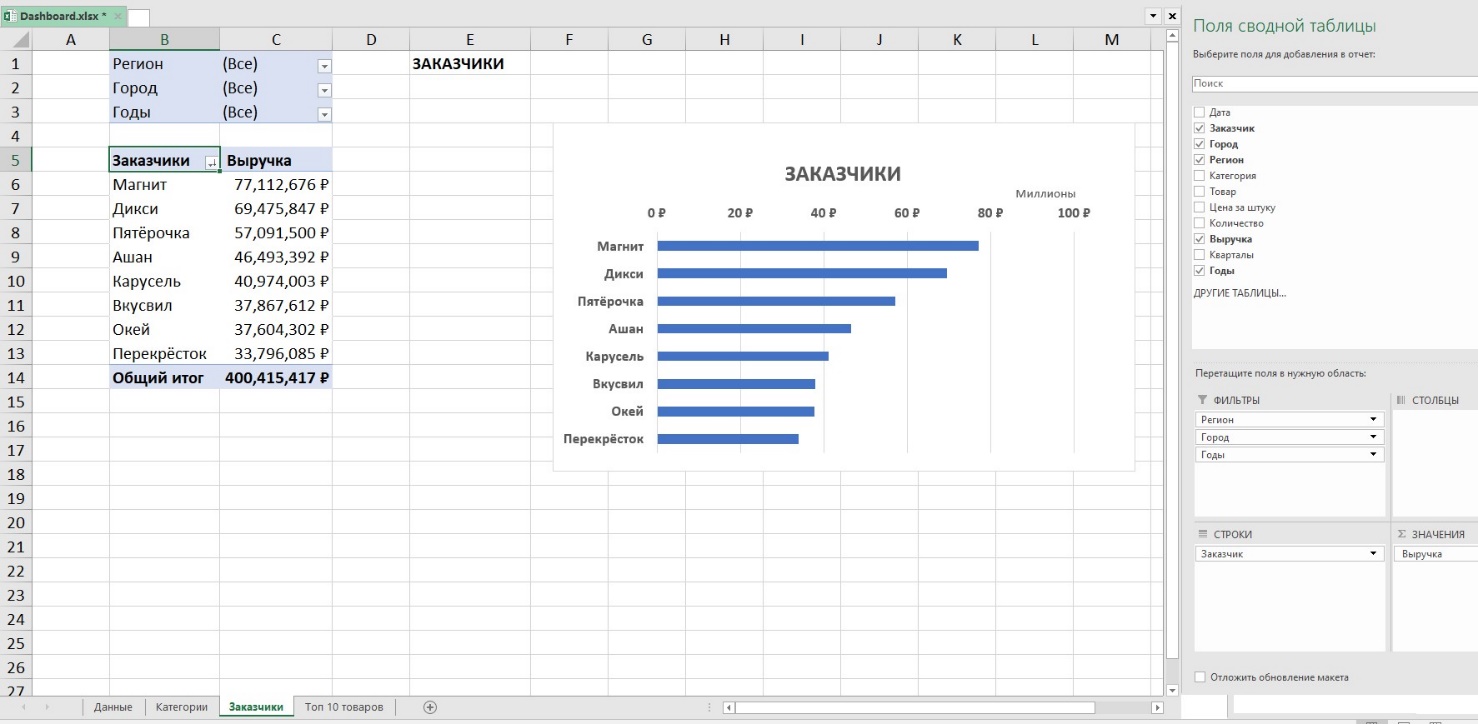Screen dimensions: 1478x724
Task: Expand the Годы field dropdown in Фильтры area
Action: click(x=1374, y=455)
